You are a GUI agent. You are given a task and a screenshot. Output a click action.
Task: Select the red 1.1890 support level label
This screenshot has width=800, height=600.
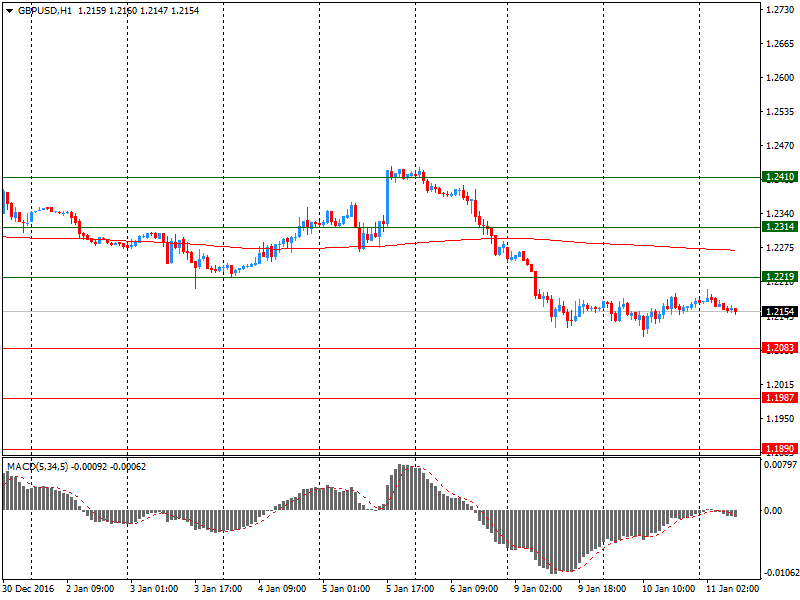pyautogui.click(x=780, y=449)
